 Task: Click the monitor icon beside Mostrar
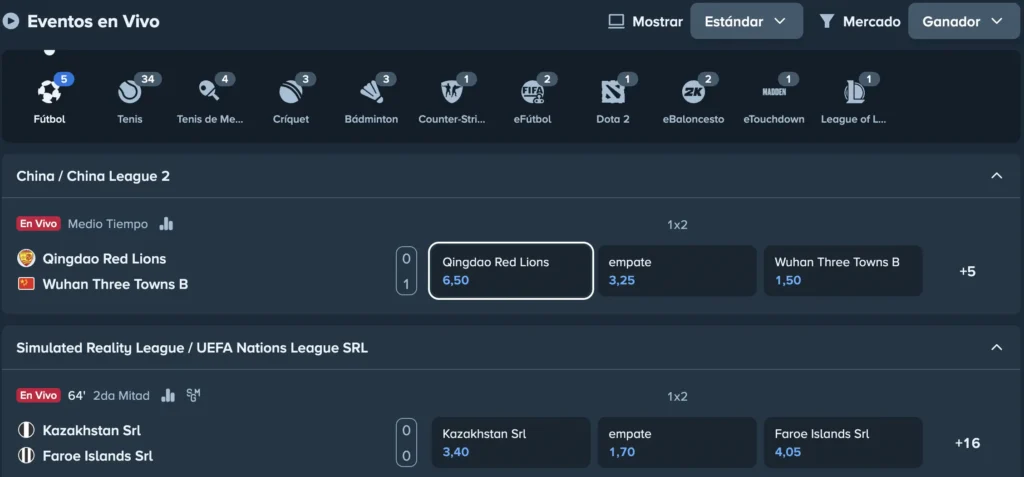tap(616, 22)
